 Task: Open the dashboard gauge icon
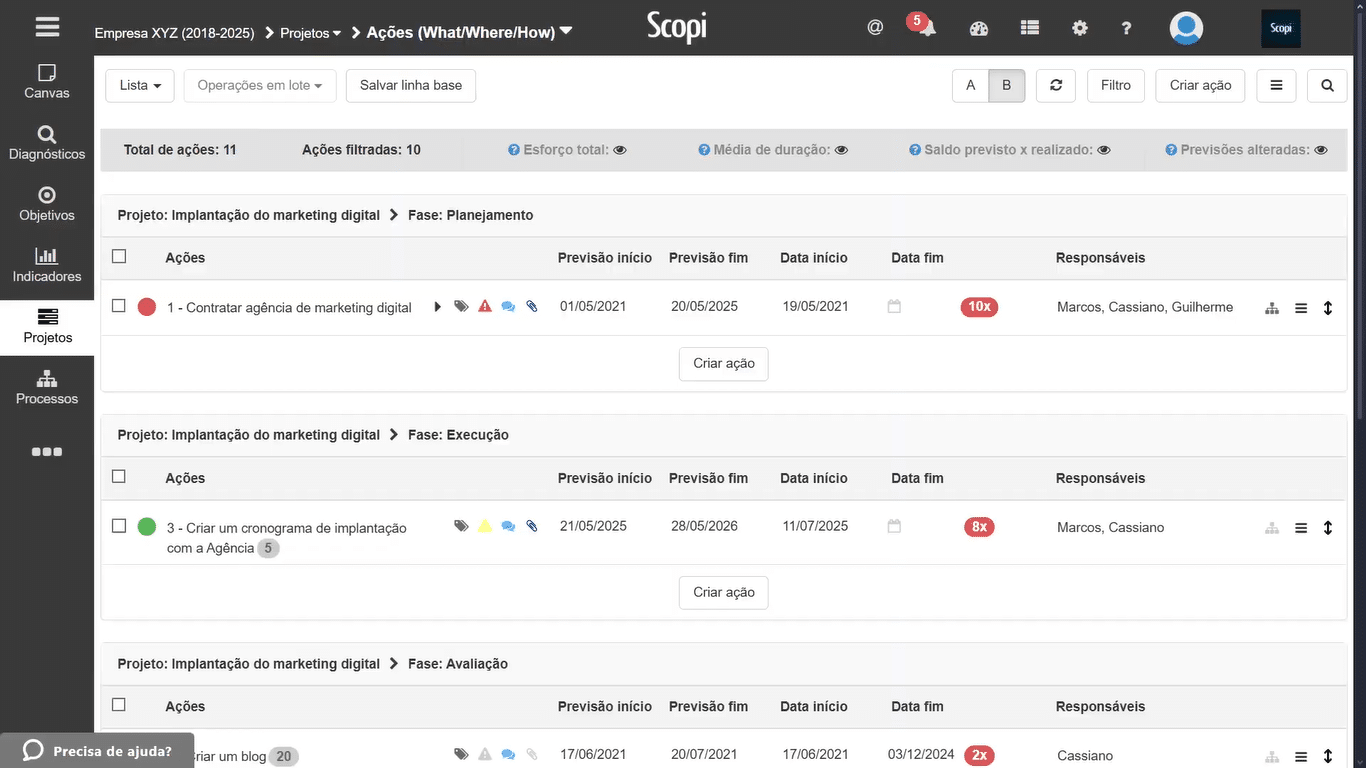coord(979,28)
